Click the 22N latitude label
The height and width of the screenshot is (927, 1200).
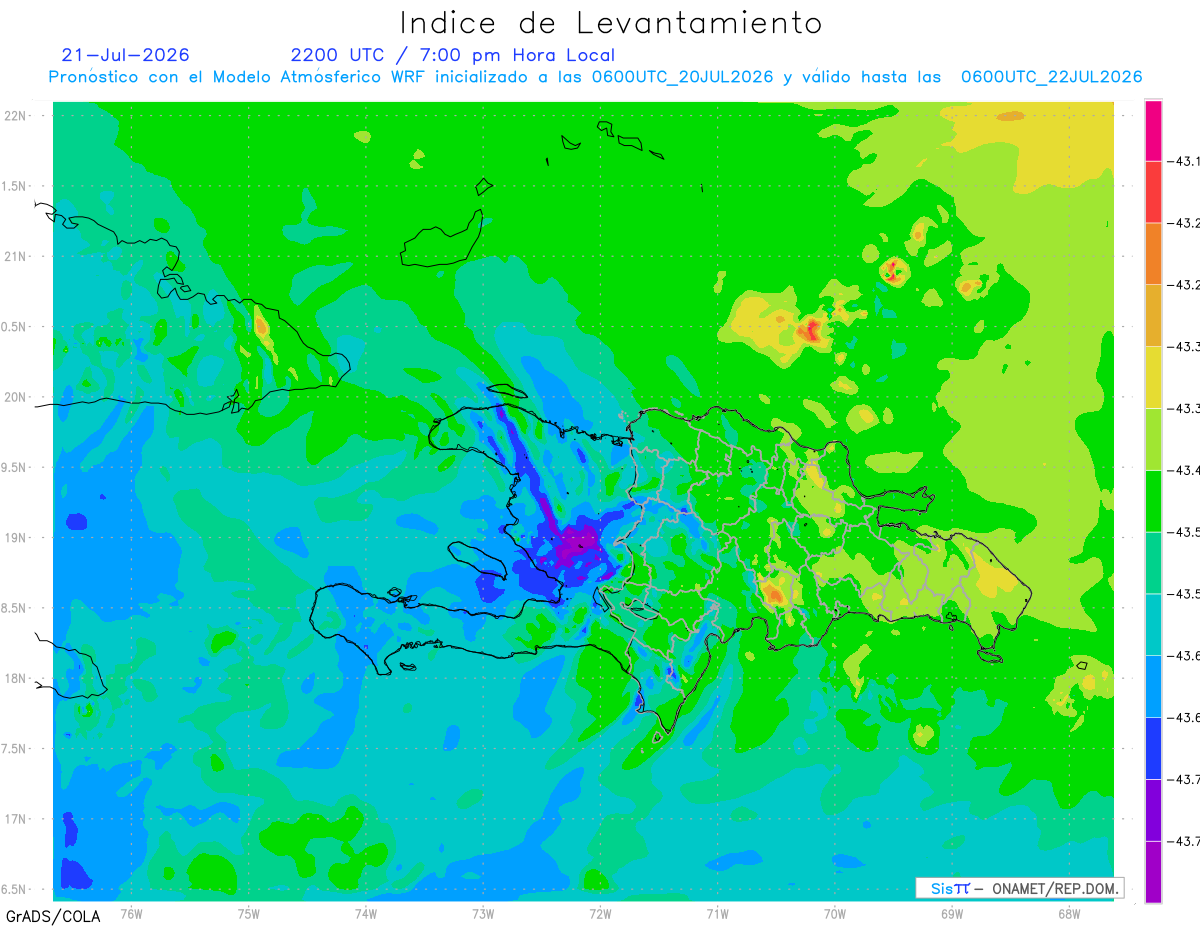(x=16, y=116)
